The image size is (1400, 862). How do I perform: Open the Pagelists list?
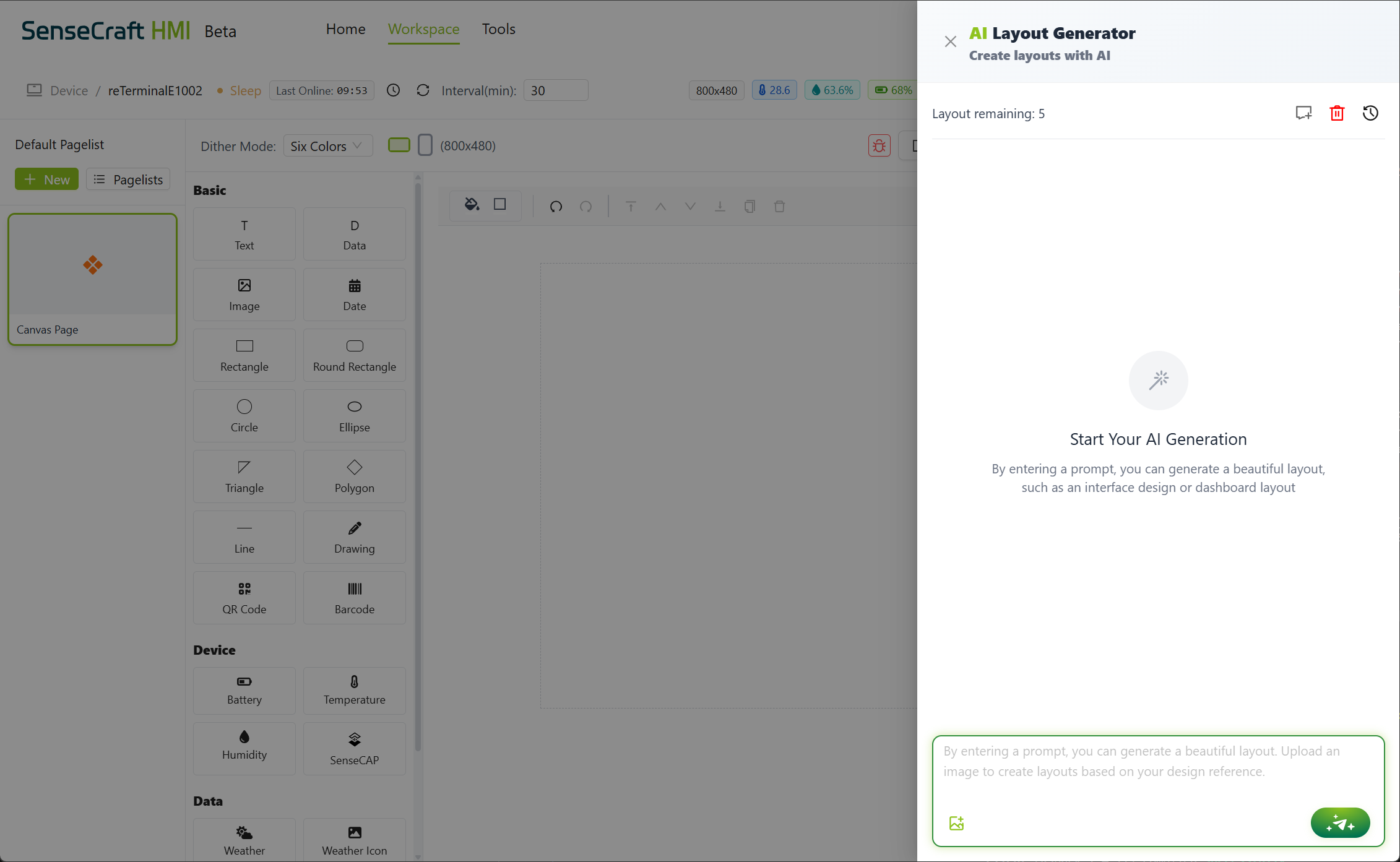[x=128, y=179]
